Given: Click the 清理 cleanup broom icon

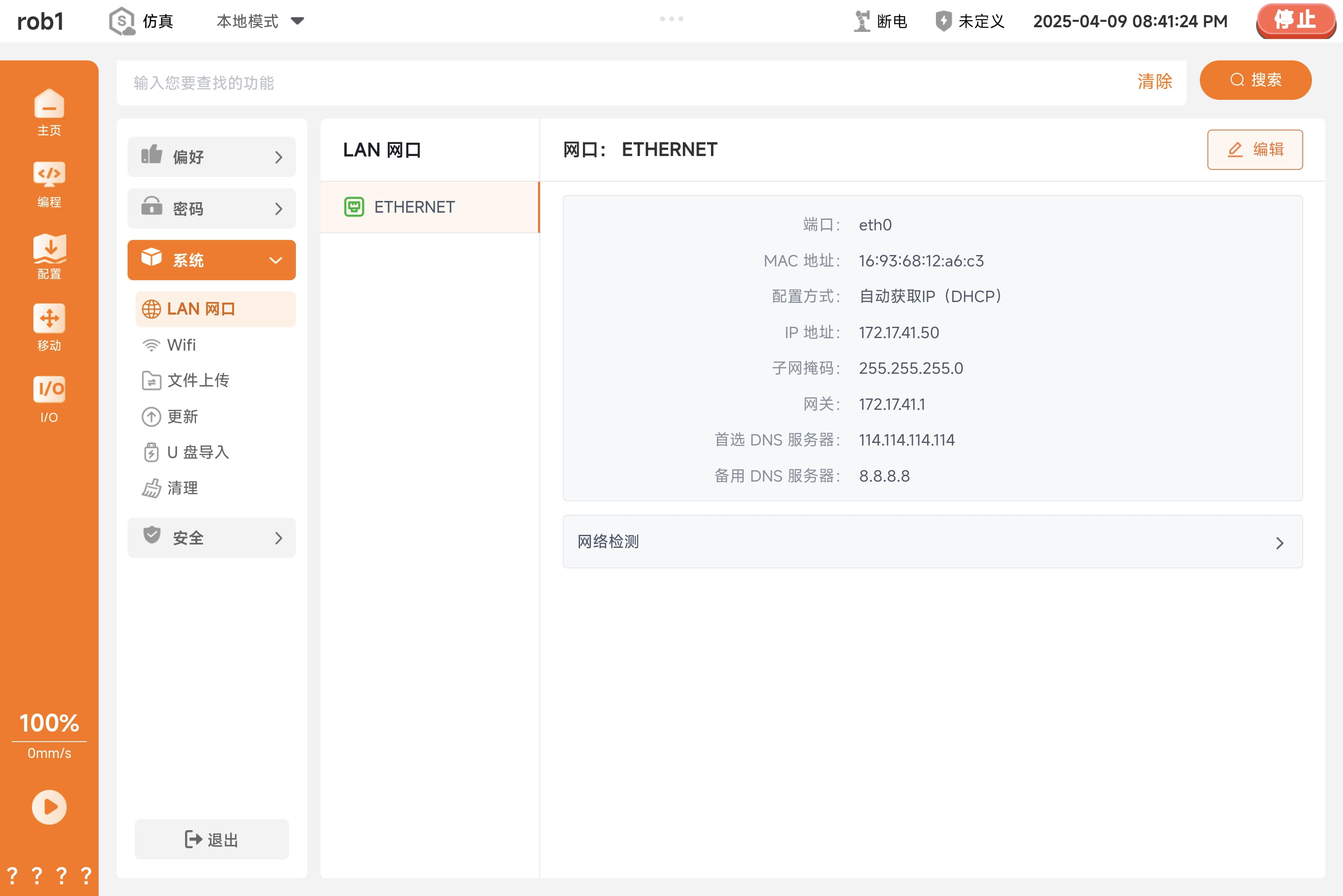Looking at the screenshot, I should (x=151, y=488).
